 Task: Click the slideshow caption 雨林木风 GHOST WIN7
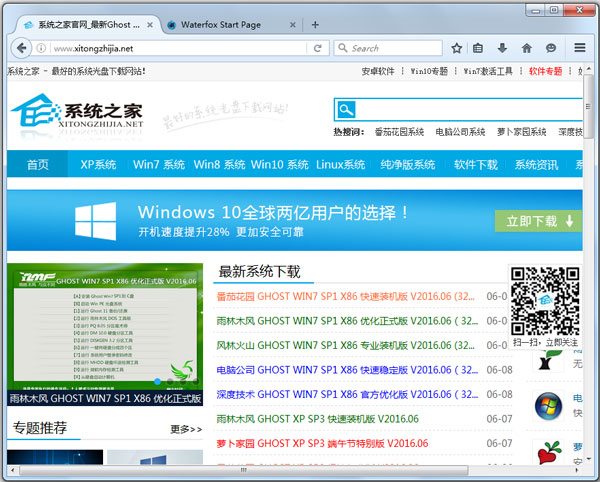[105, 398]
